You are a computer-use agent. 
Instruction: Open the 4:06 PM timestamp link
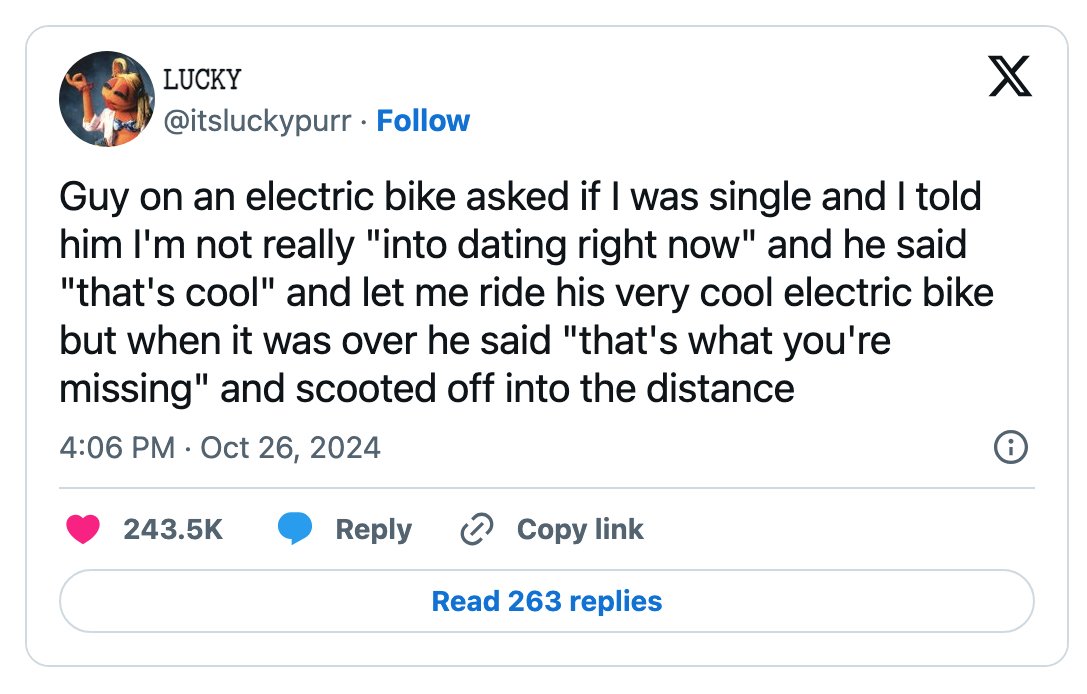[117, 448]
